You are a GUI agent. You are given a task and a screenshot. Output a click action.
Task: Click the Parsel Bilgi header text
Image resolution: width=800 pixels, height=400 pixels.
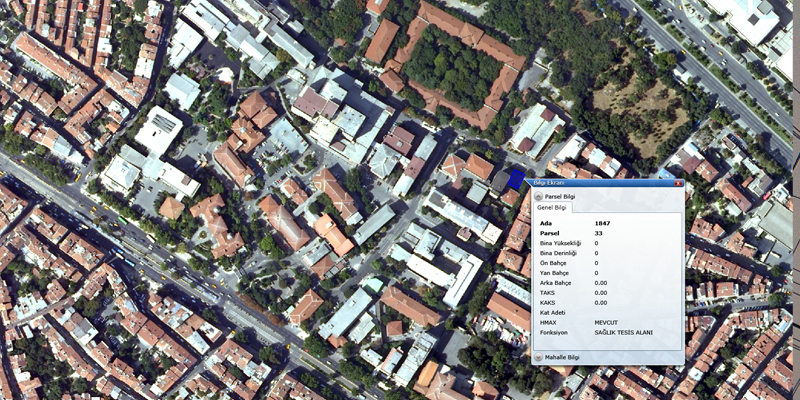pyautogui.click(x=560, y=197)
